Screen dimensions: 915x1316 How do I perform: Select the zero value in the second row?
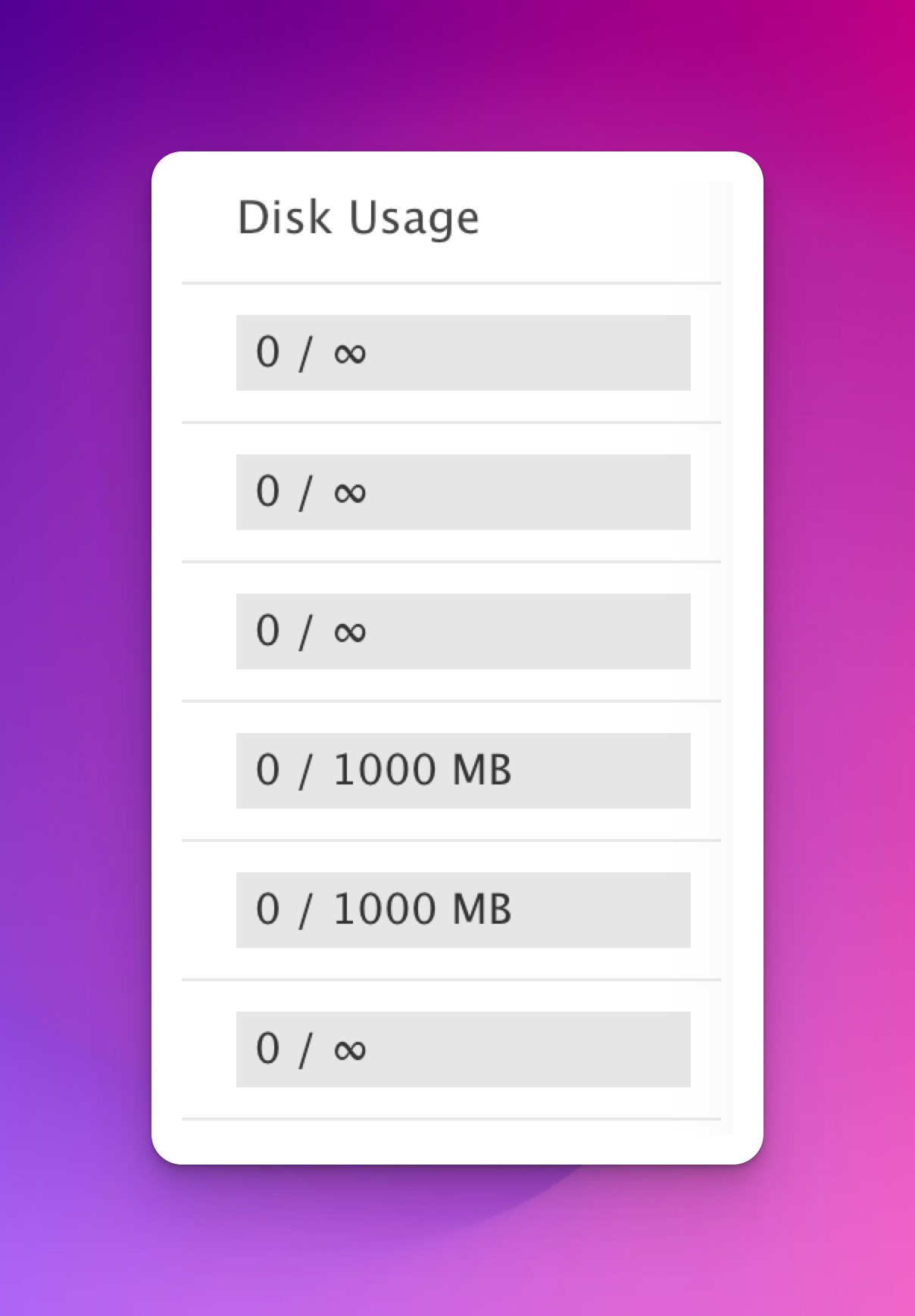(x=268, y=491)
